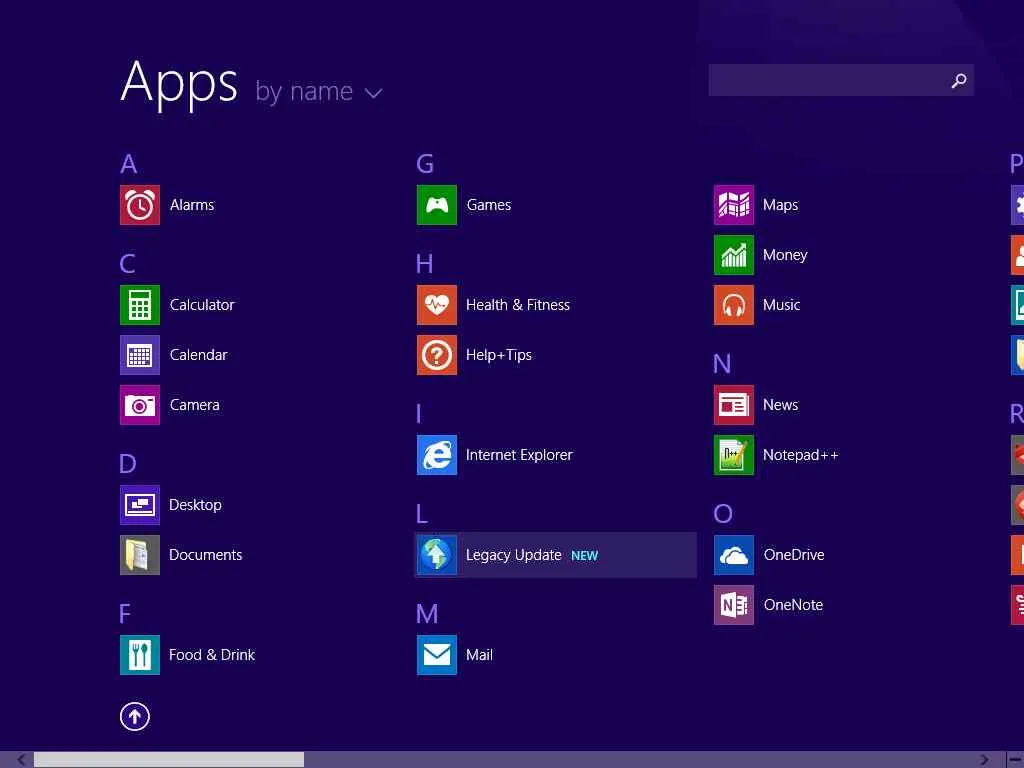The width and height of the screenshot is (1024, 768).
Task: Open the Mail app icon
Action: (437, 655)
